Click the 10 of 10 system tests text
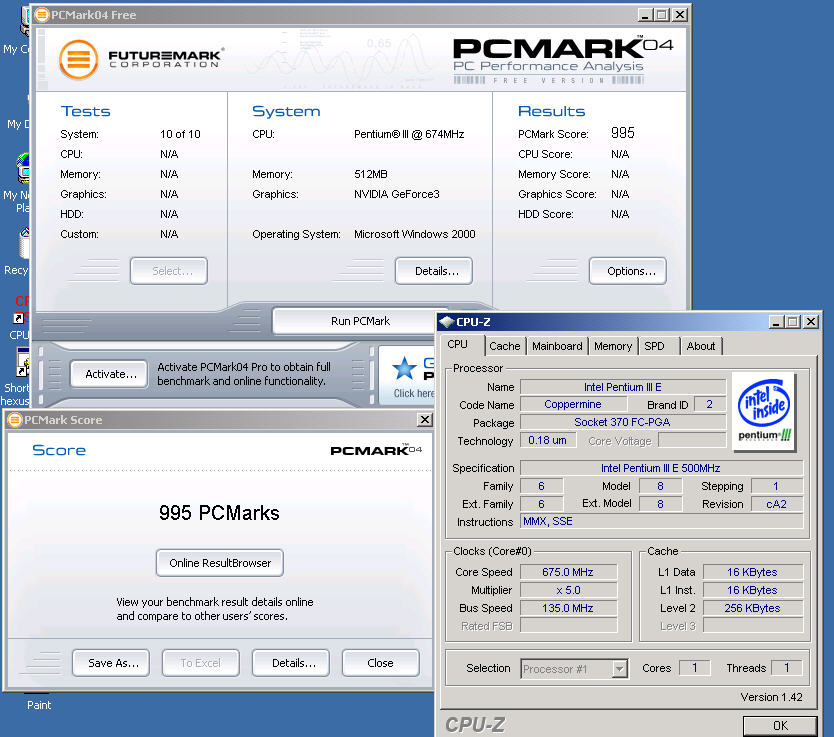The image size is (834, 737). click(x=180, y=135)
